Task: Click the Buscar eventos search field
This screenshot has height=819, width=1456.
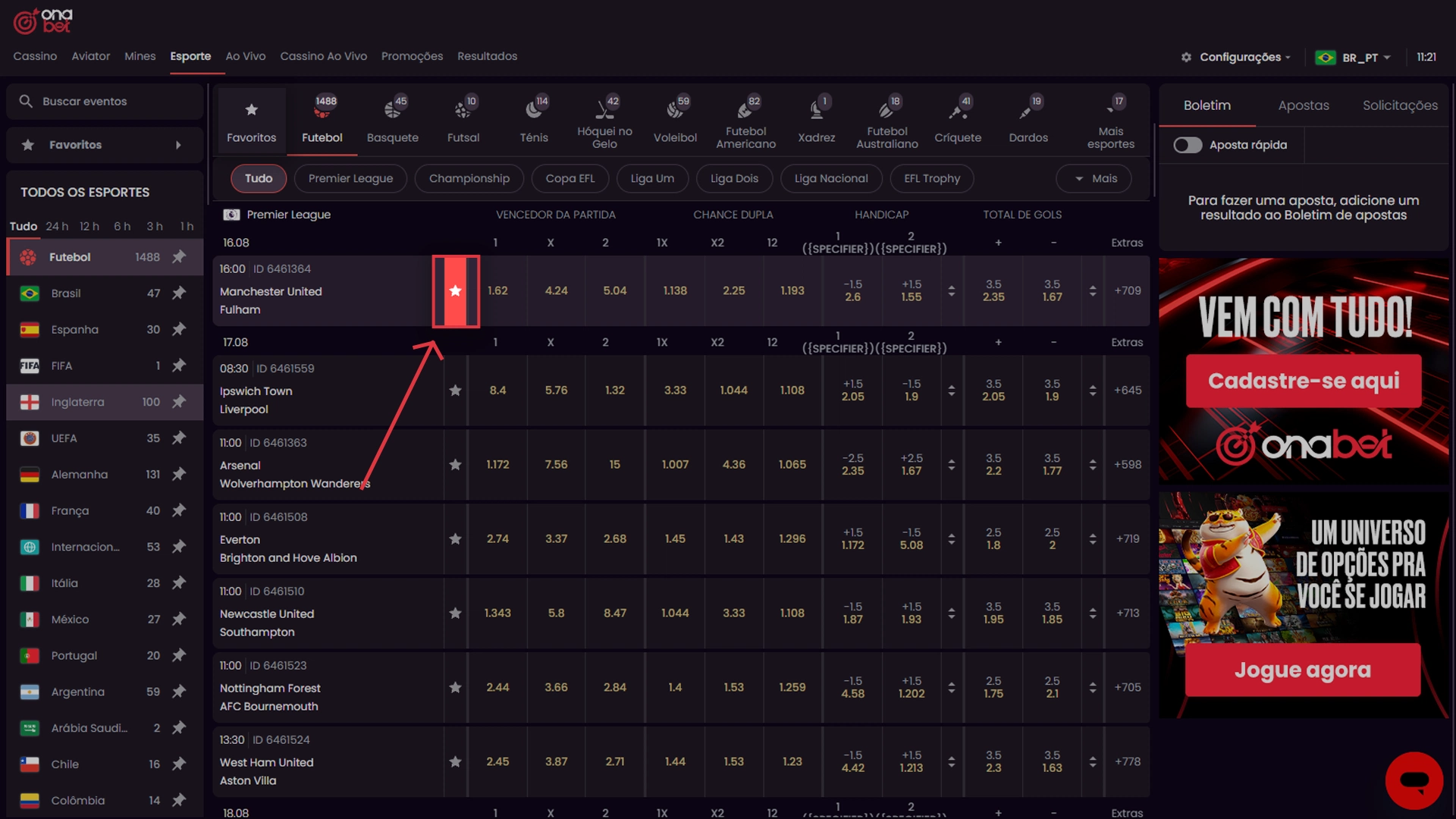Action: [x=105, y=101]
